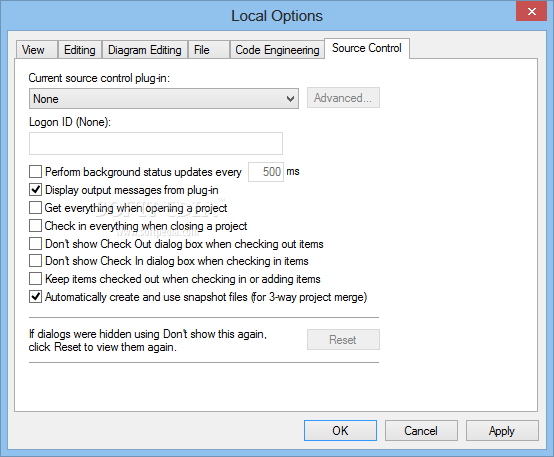The height and width of the screenshot is (457, 554).
Task: Enable Get everything when opening a project
Action: 35,208
